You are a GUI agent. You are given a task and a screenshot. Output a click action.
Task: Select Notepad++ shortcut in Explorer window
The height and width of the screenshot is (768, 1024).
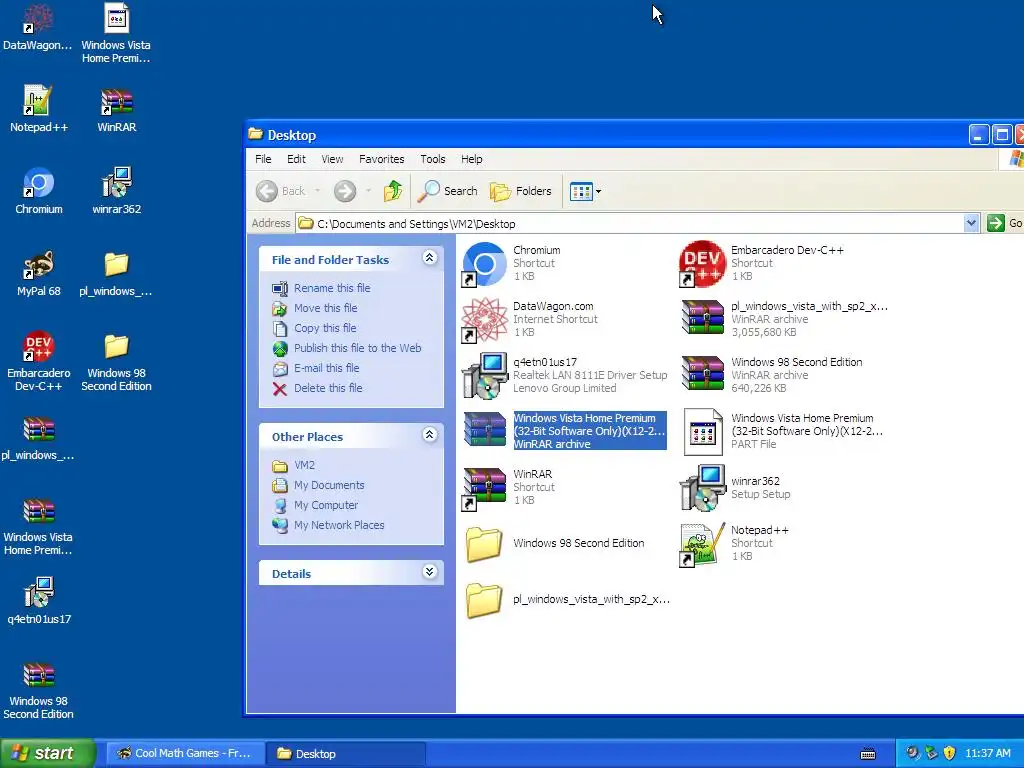(734, 543)
